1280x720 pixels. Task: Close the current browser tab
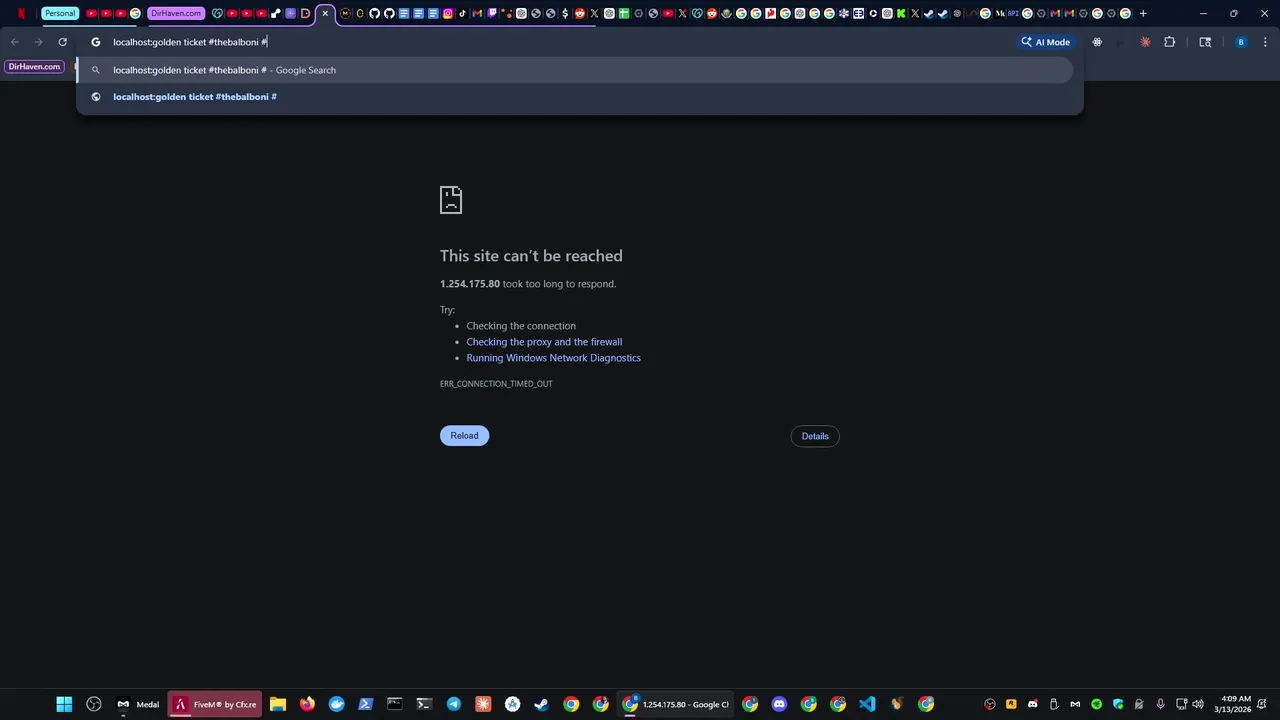coord(325,14)
